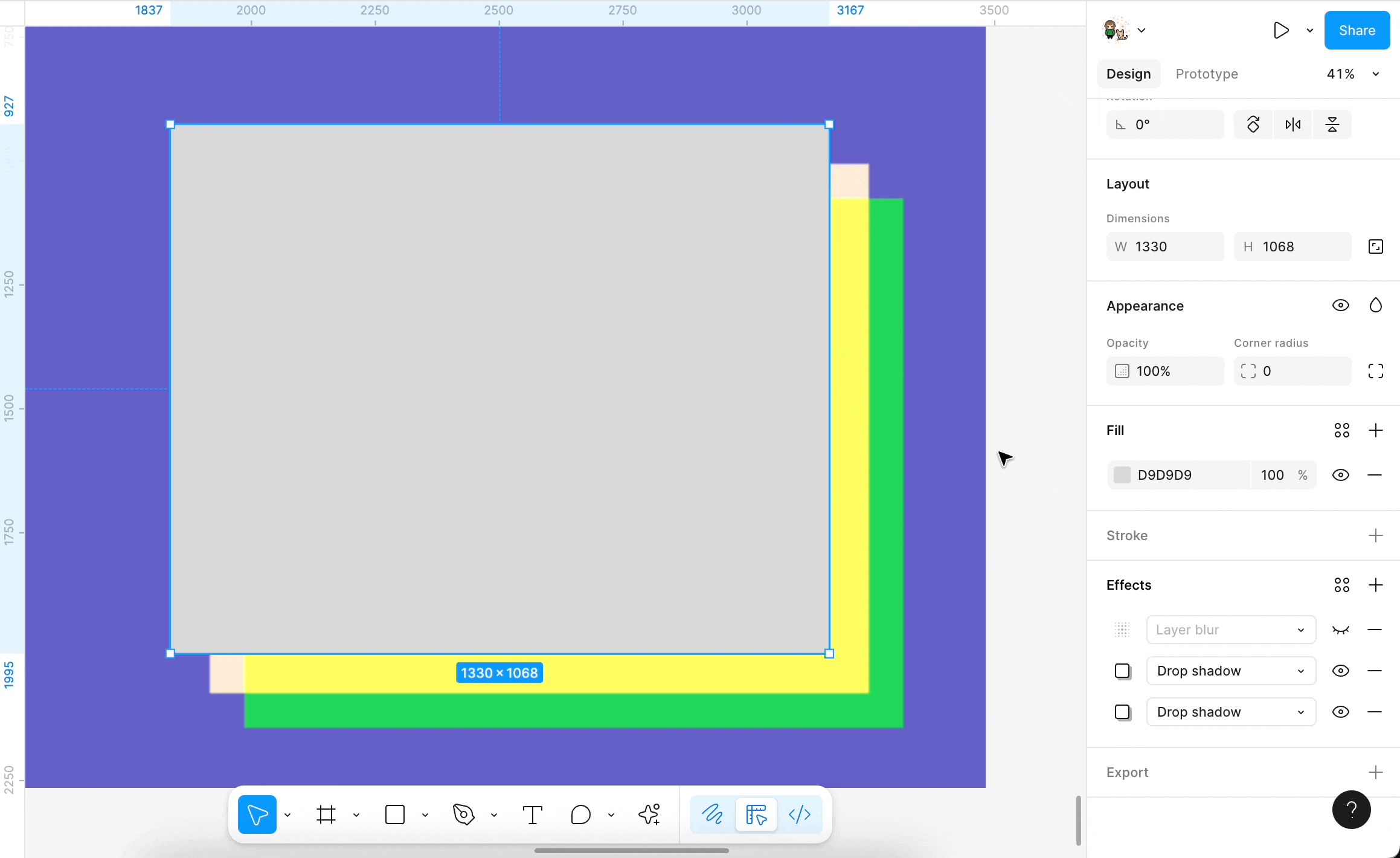The width and height of the screenshot is (1400, 858).
Task: Lock aspect ratio of dimensions
Action: point(1376,247)
